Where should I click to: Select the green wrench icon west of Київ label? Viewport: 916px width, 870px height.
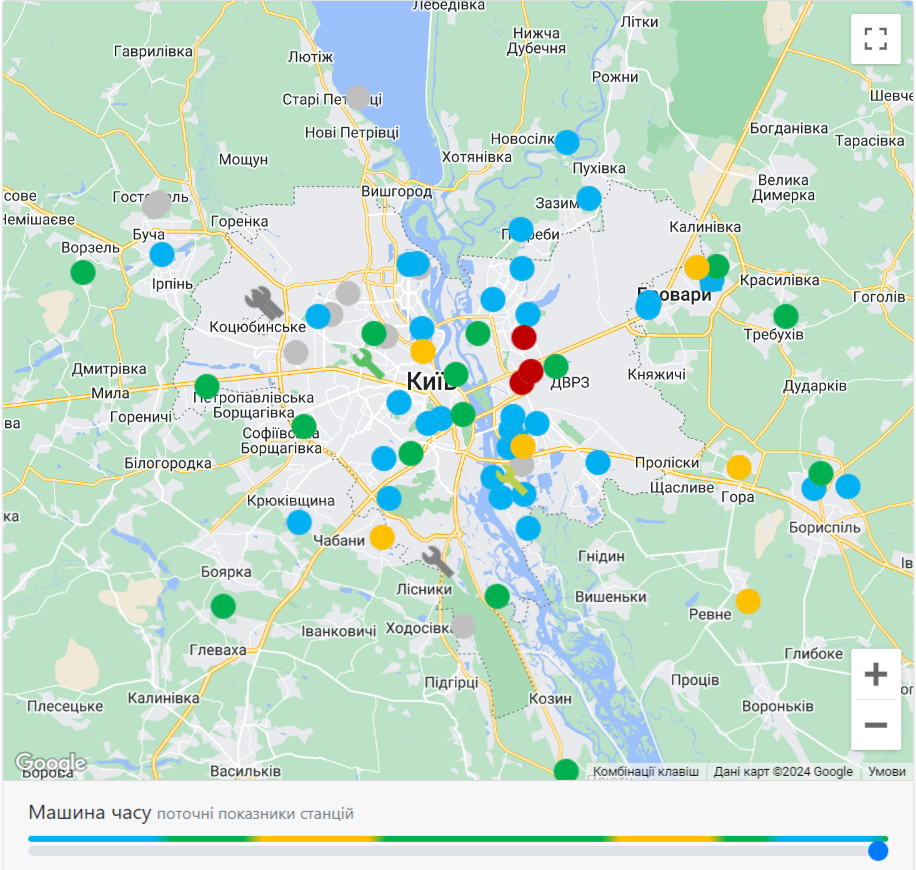pos(368,363)
